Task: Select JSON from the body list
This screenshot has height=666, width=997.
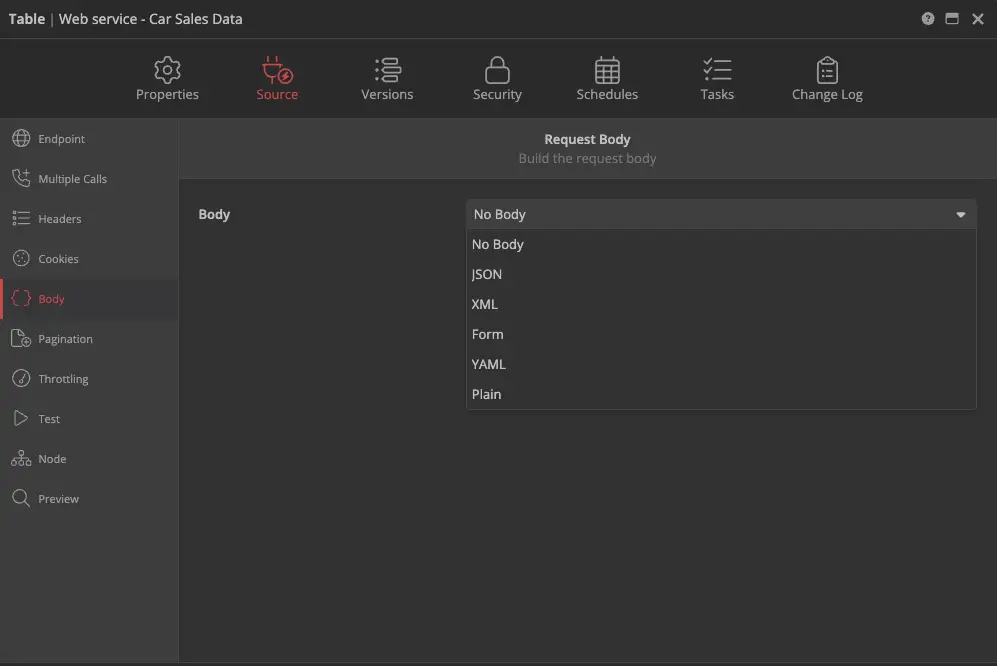Action: pyautogui.click(x=487, y=274)
